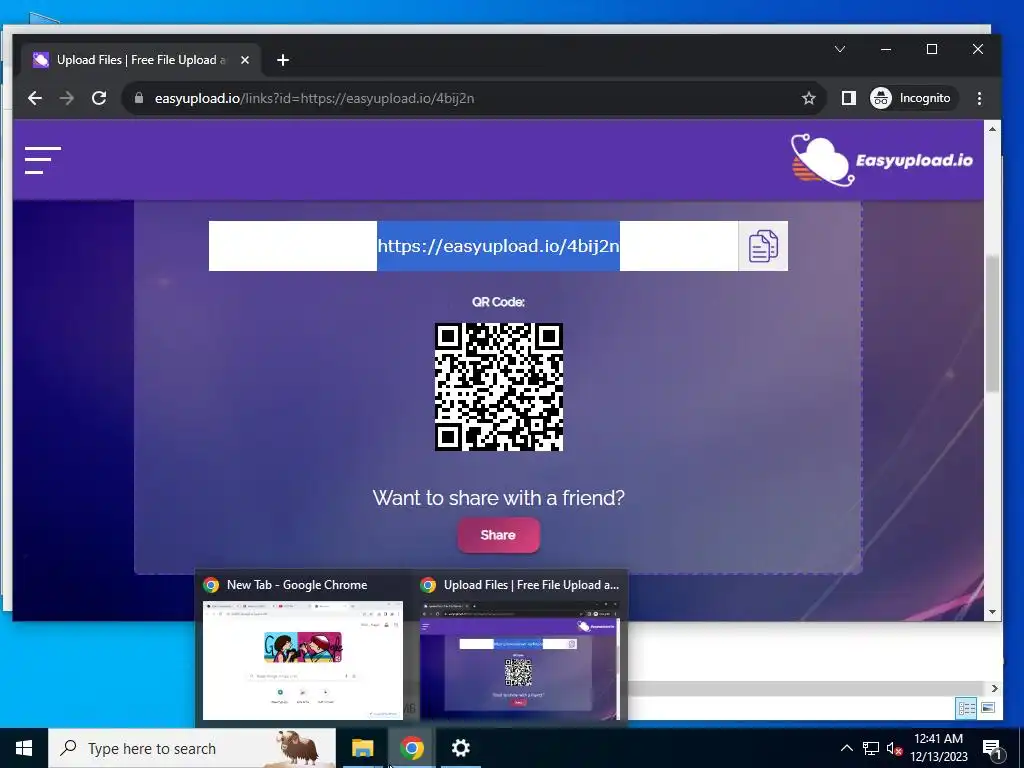The image size is (1024, 768).
Task: Select the easyupload.io/4bij2n link field
Action: [x=473, y=246]
